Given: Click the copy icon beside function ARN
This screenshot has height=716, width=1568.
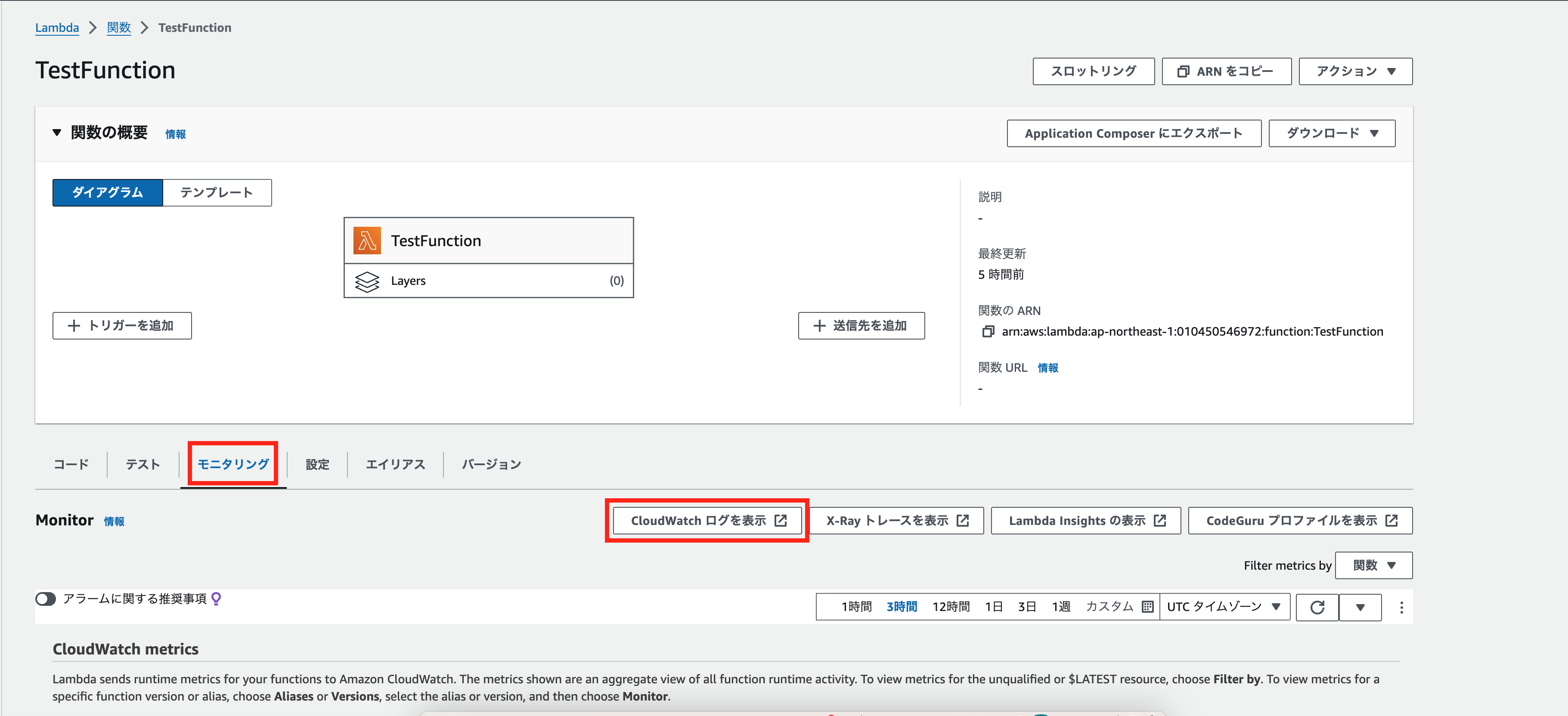Looking at the screenshot, I should click(988, 332).
